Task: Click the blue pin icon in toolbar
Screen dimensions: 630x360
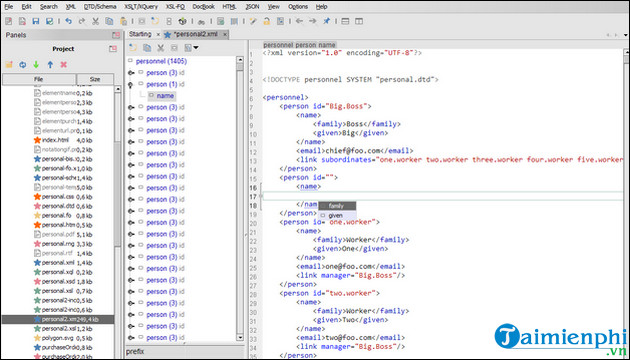Action: click(327, 21)
